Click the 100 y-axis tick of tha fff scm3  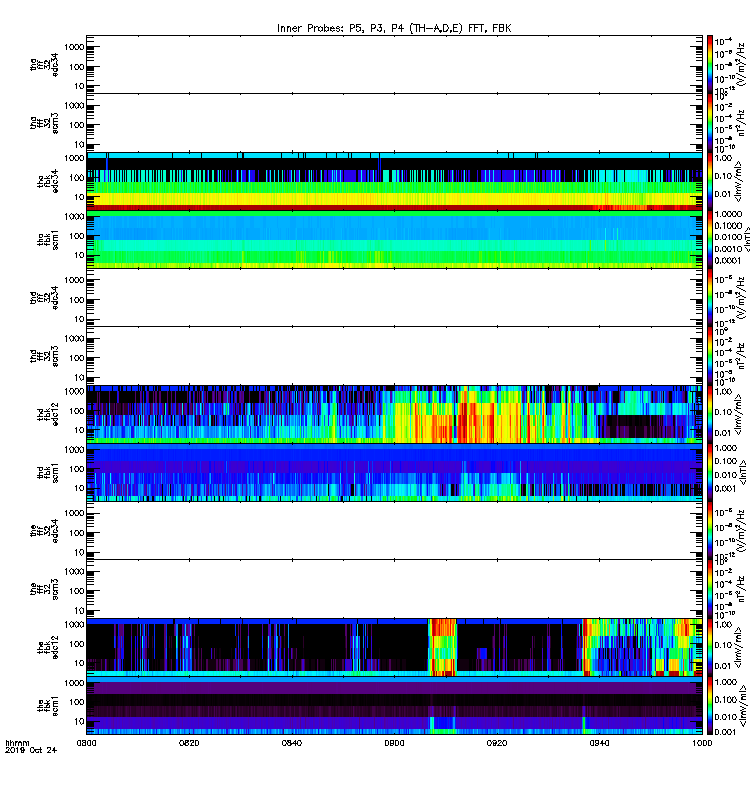click(x=77, y=125)
